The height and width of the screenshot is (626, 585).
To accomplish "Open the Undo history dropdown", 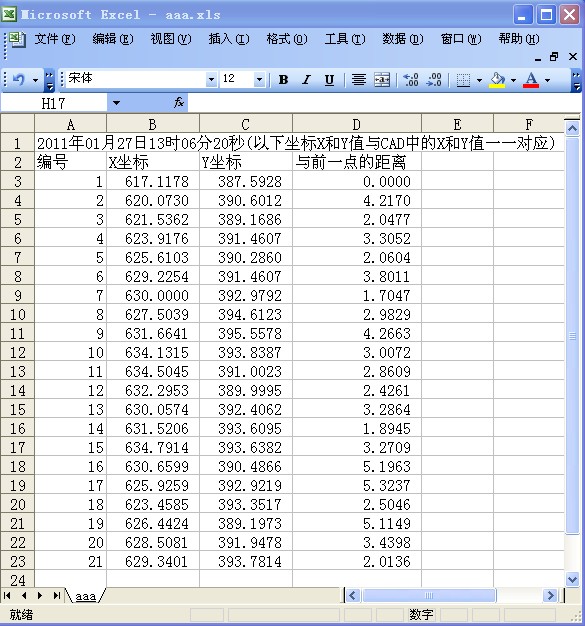I will tap(36, 80).
